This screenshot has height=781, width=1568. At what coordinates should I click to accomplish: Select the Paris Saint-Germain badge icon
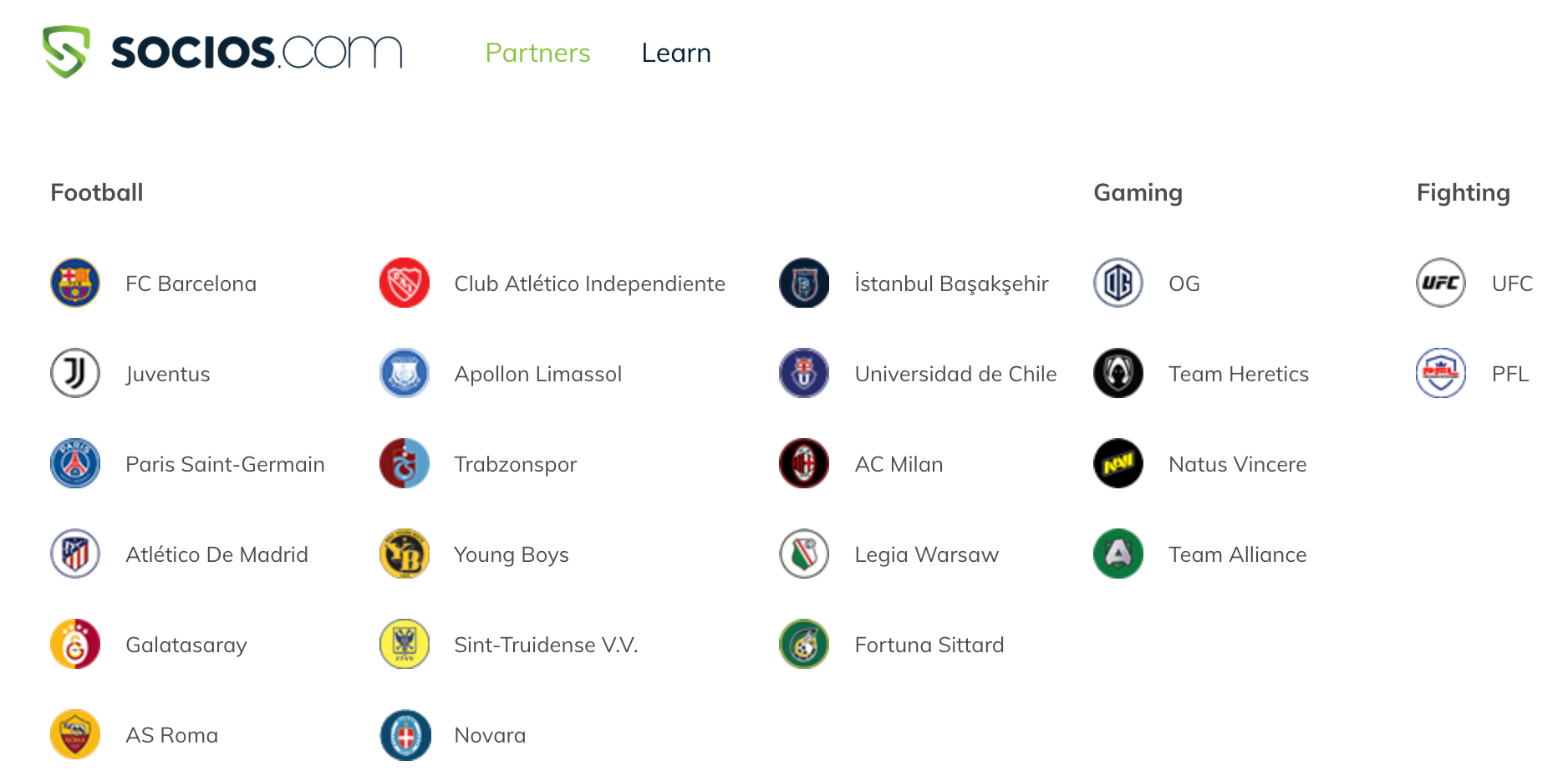click(75, 463)
